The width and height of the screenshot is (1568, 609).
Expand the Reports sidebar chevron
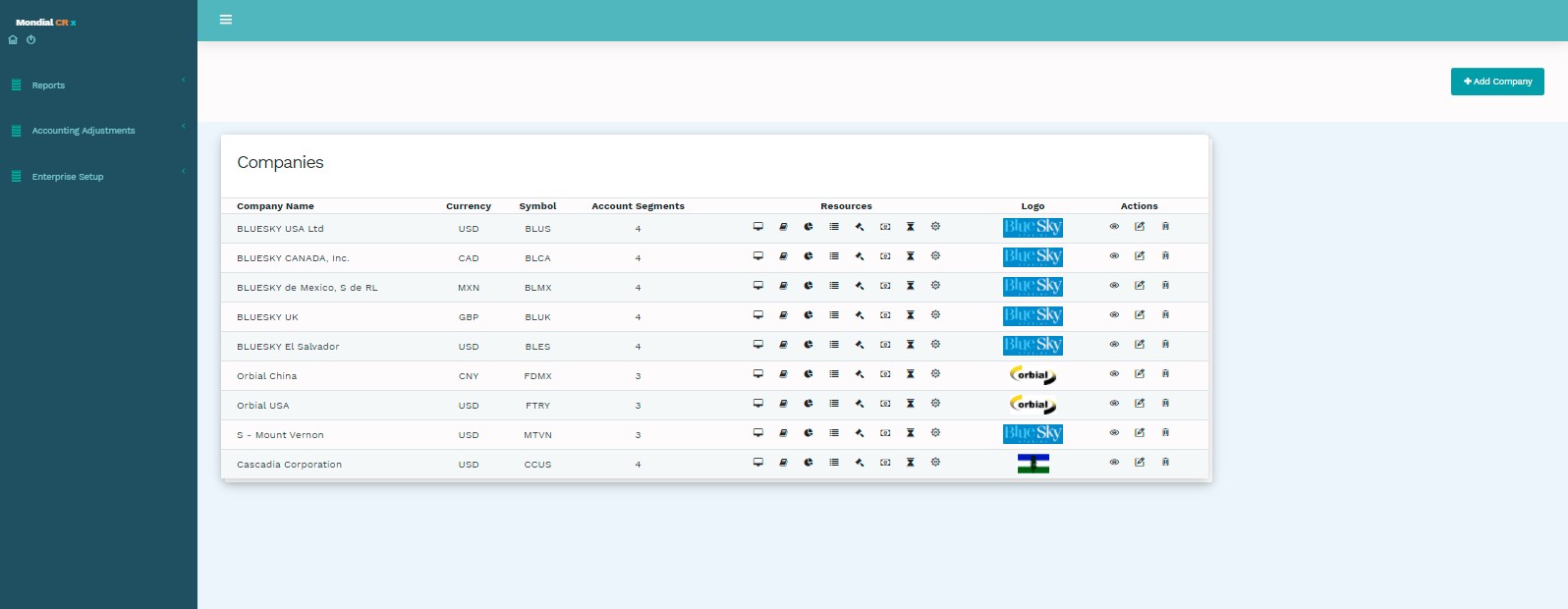coord(183,80)
